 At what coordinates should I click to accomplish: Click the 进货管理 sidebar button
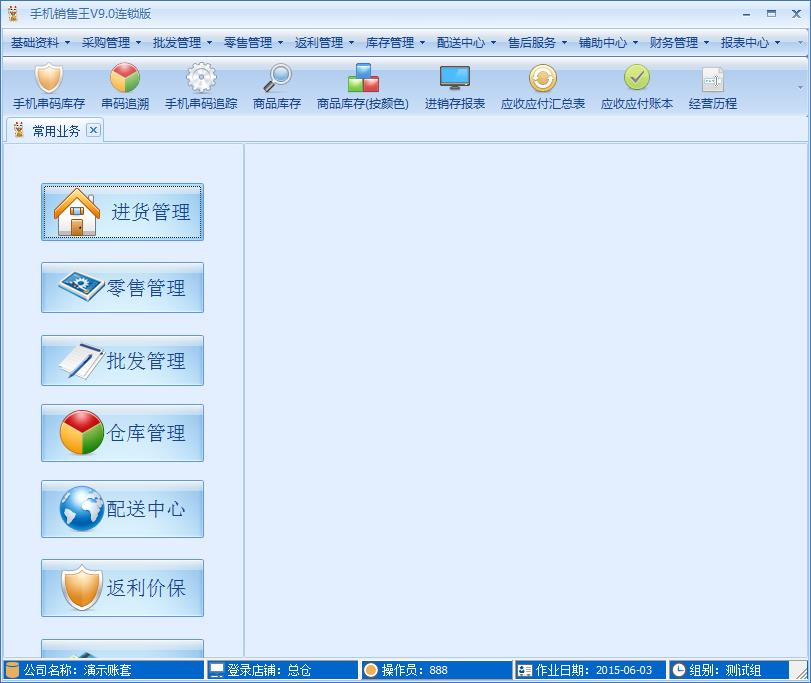[x=122, y=211]
